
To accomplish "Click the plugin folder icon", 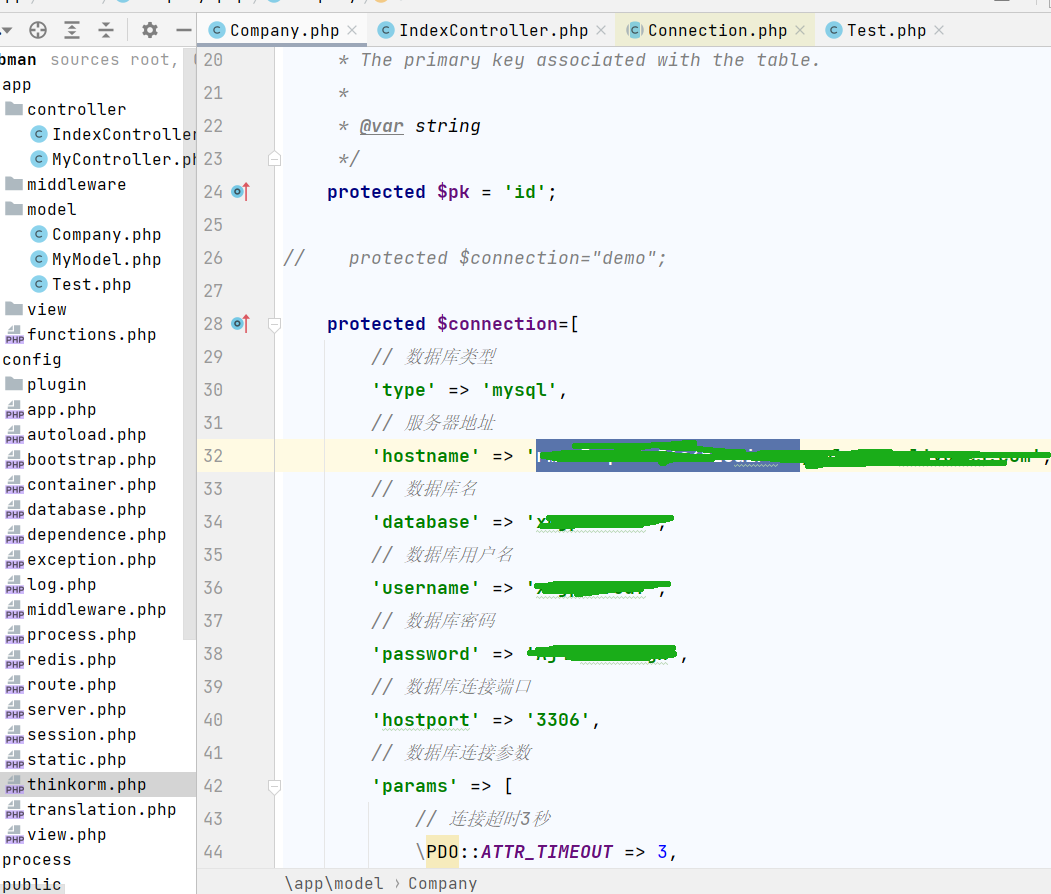I will coord(14,384).
